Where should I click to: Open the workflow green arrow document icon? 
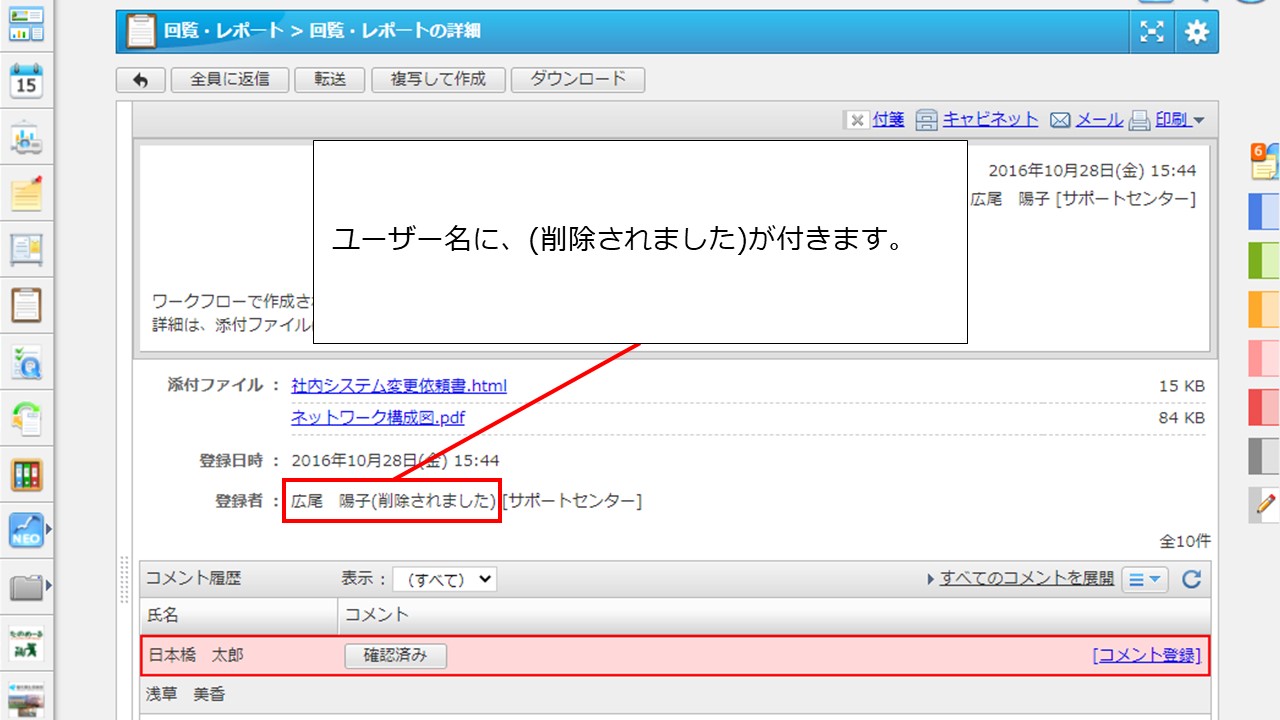(x=26, y=418)
